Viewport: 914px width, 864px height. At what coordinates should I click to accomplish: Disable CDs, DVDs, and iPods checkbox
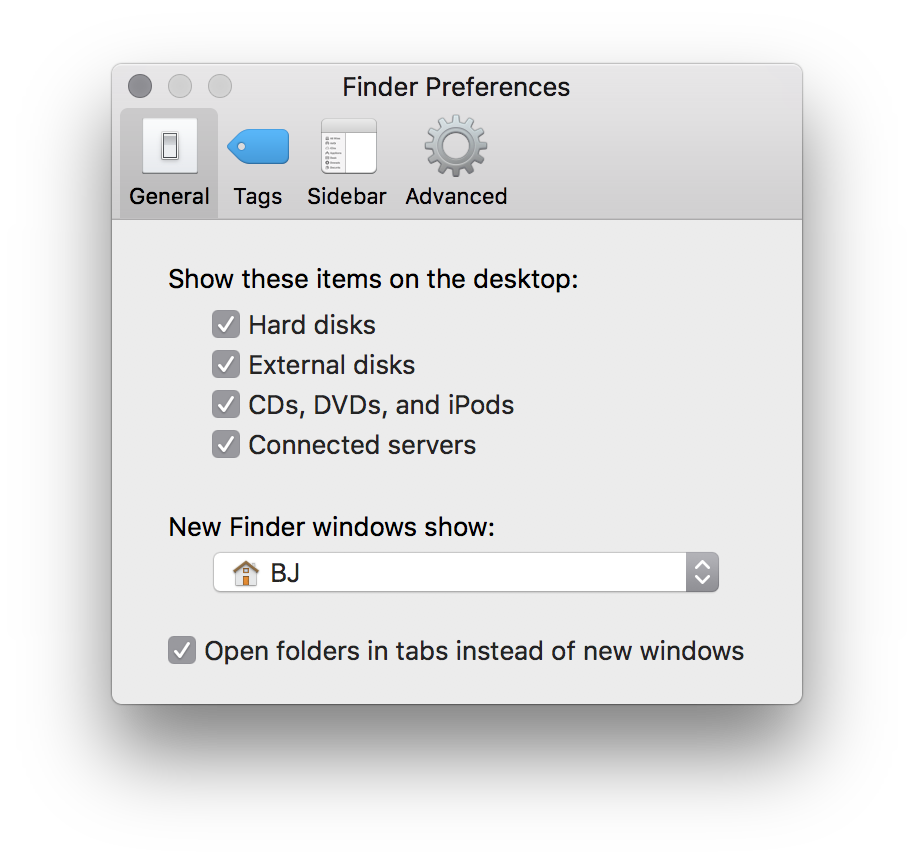226,405
